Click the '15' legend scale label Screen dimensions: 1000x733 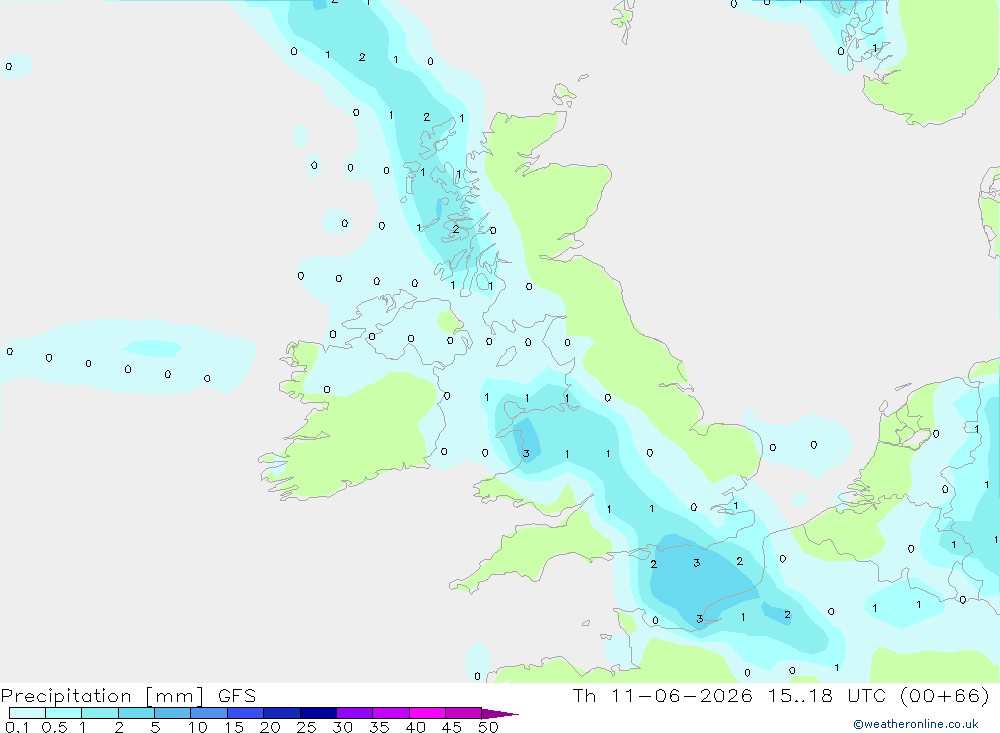pyautogui.click(x=234, y=727)
